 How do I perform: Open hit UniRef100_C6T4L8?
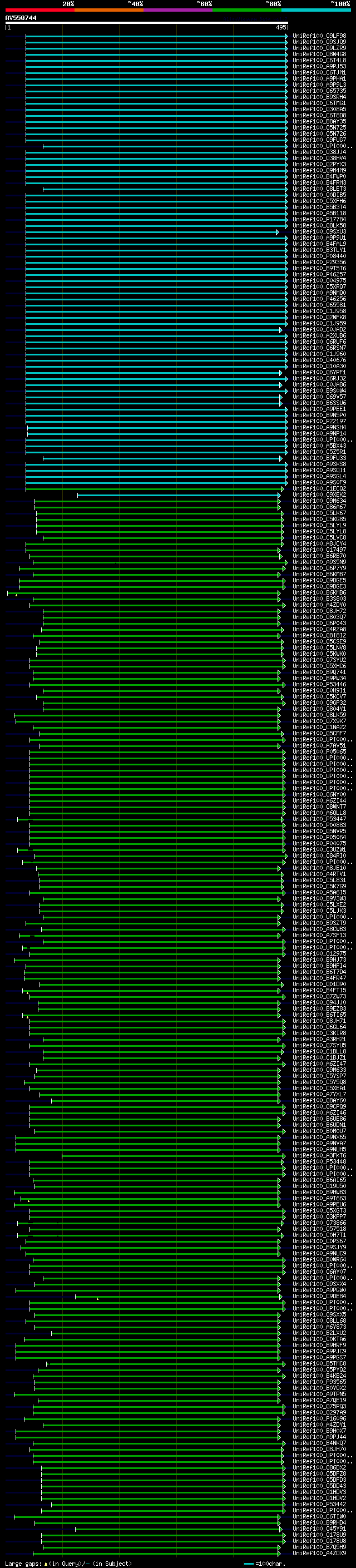tap(319, 60)
